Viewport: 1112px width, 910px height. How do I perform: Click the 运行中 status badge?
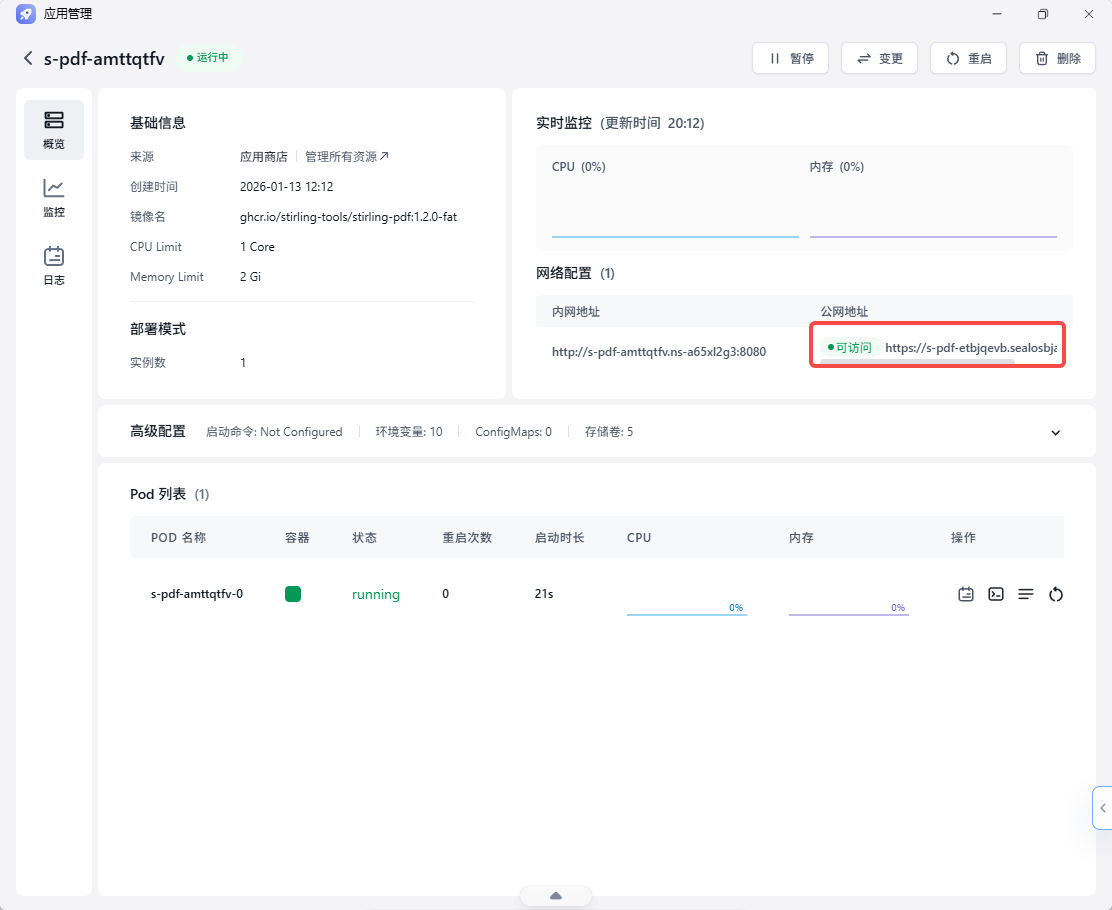pos(208,57)
